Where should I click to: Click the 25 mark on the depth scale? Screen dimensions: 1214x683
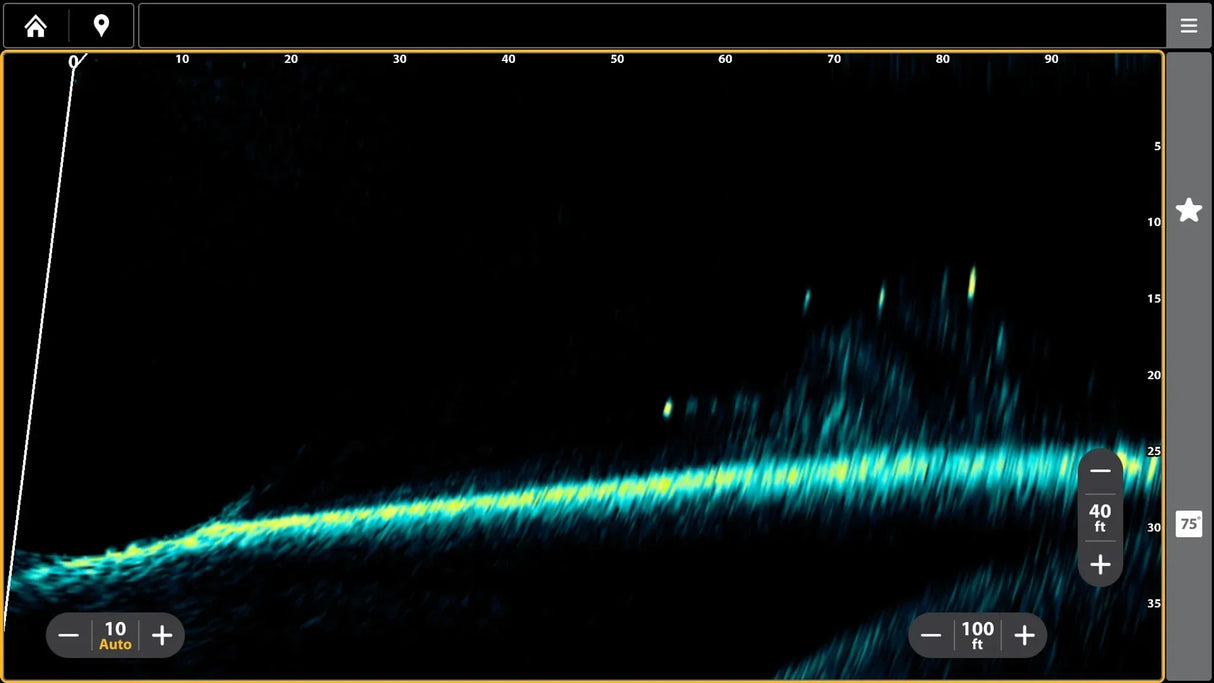[x=1151, y=452]
